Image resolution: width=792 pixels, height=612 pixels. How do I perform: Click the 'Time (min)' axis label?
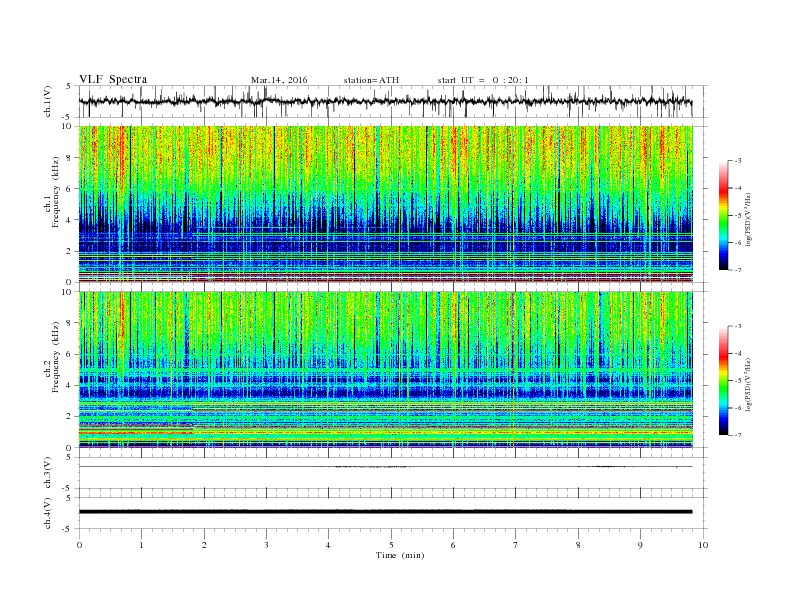400,555
